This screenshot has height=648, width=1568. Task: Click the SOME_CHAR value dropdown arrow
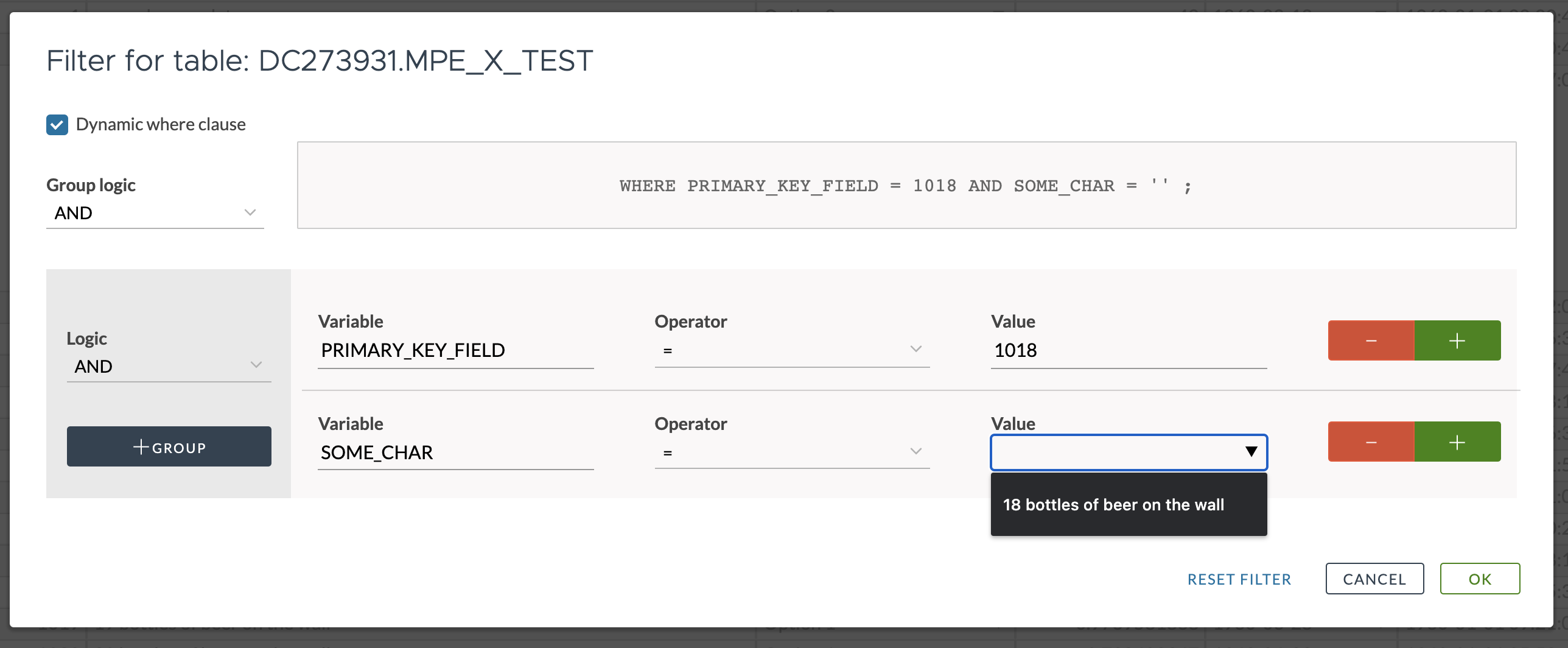1251,452
